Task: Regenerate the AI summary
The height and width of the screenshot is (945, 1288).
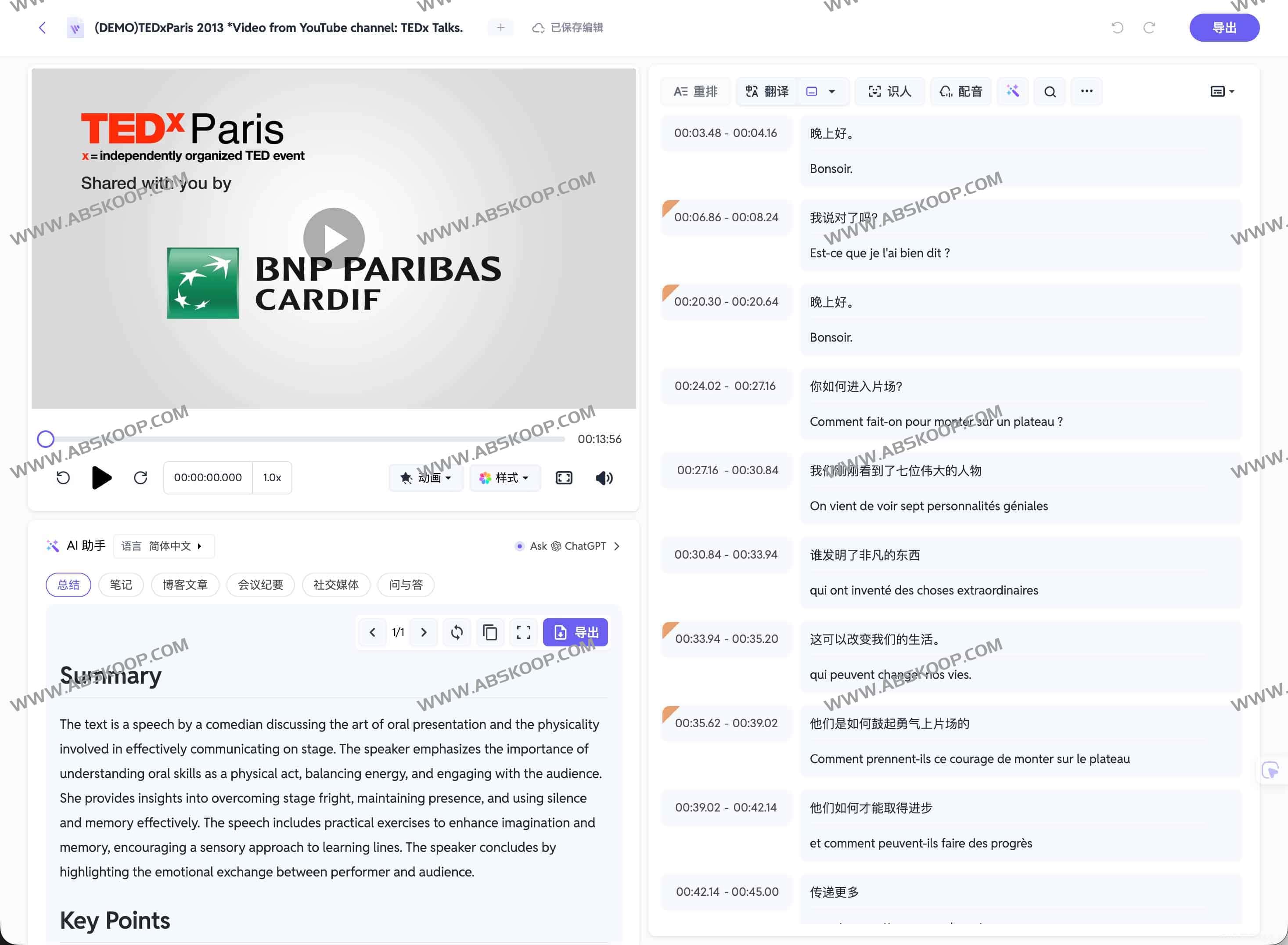Action: 457,632
